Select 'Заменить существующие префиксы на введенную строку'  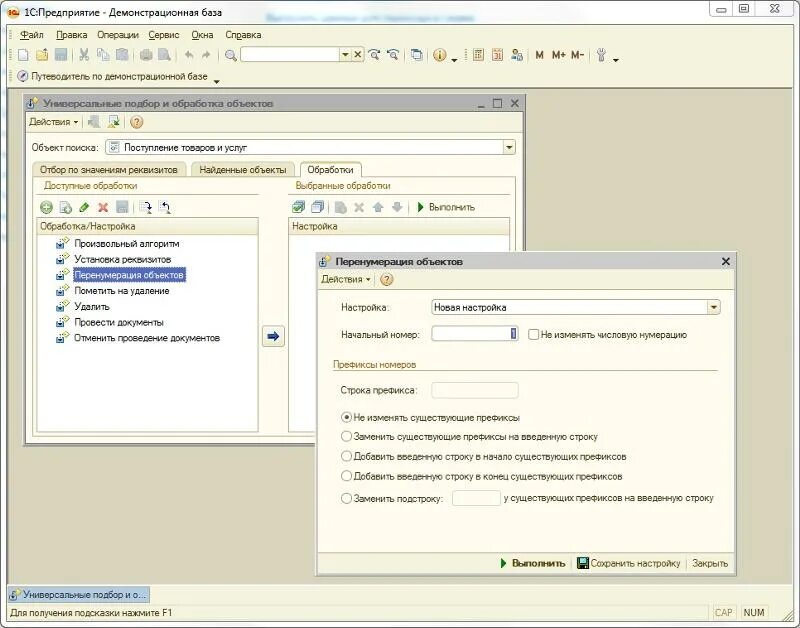[x=346, y=437]
